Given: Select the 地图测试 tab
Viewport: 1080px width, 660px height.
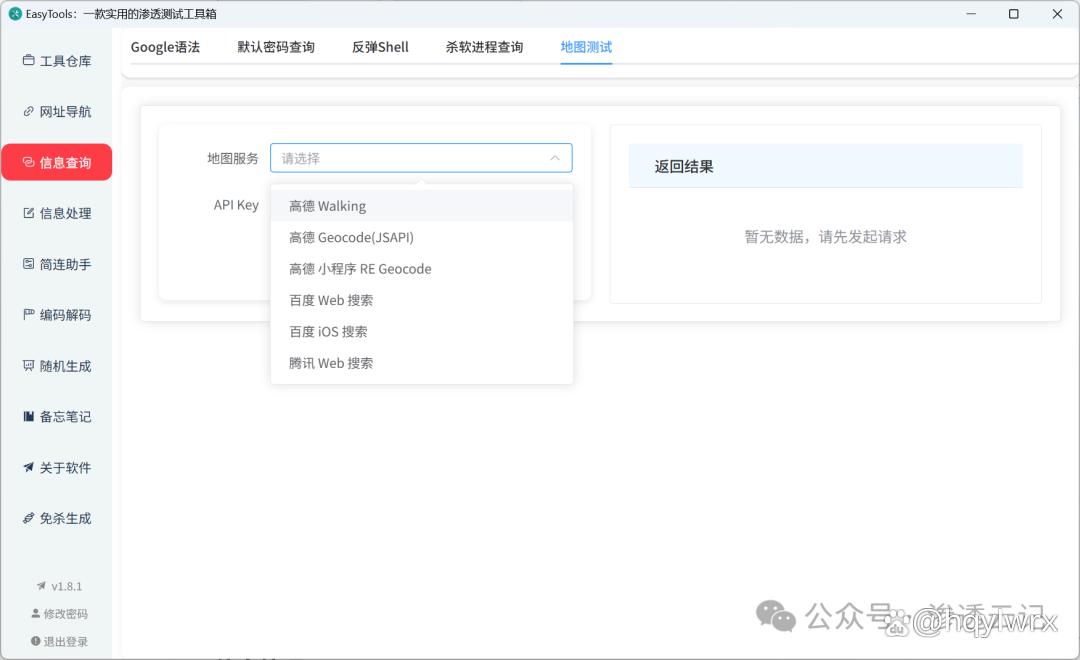Looking at the screenshot, I should pos(586,47).
